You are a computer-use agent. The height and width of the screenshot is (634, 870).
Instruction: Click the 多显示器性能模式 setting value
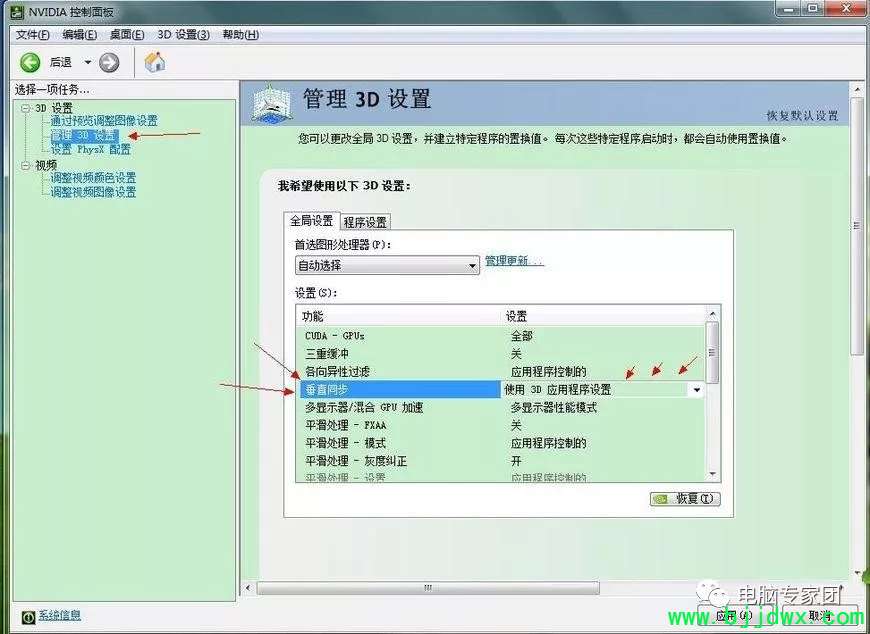(x=554, y=408)
